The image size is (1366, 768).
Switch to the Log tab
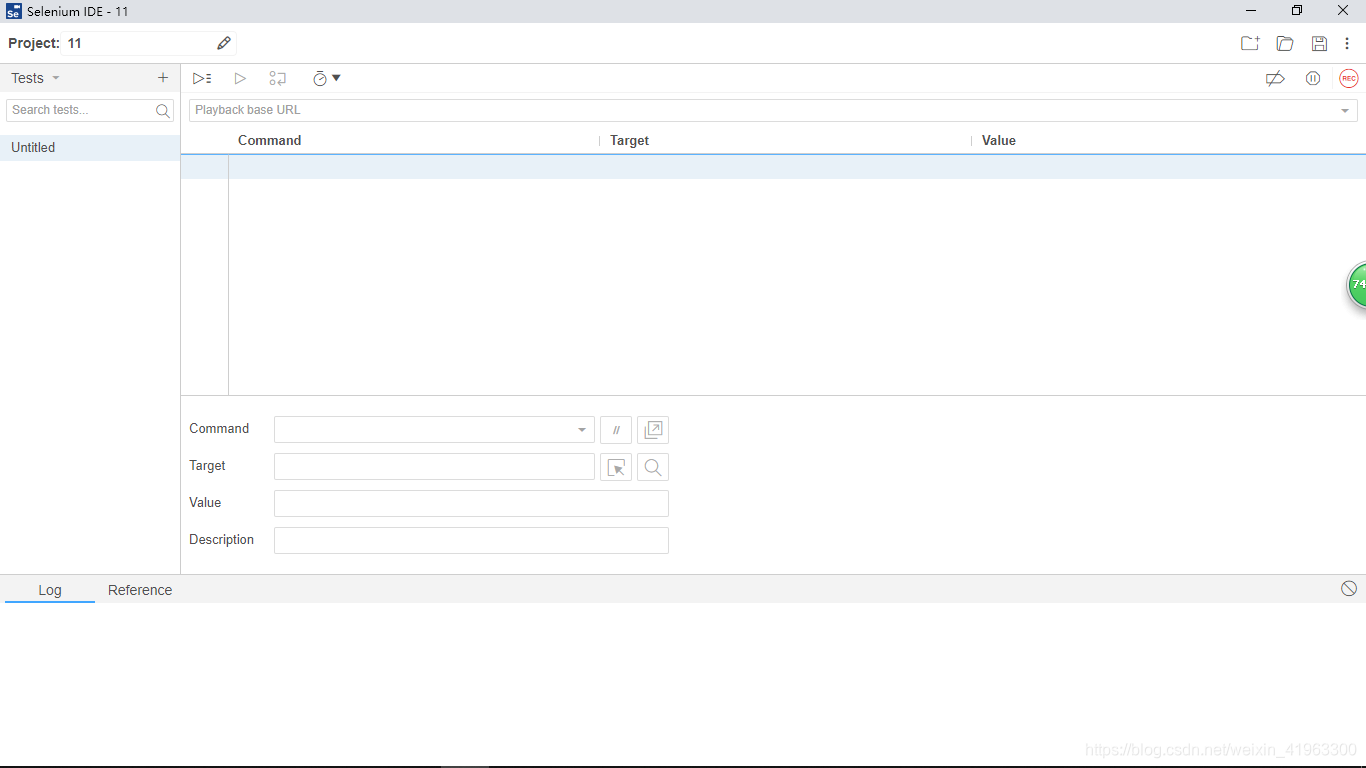50,590
